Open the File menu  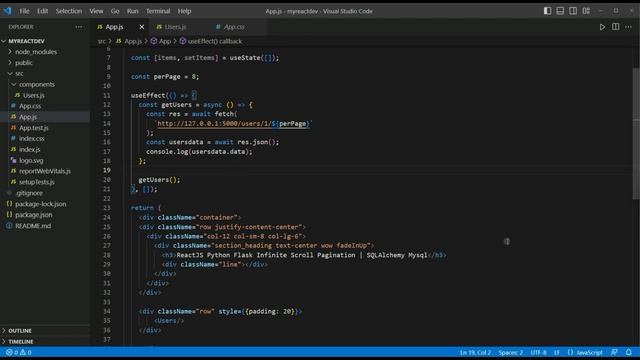(x=24, y=11)
